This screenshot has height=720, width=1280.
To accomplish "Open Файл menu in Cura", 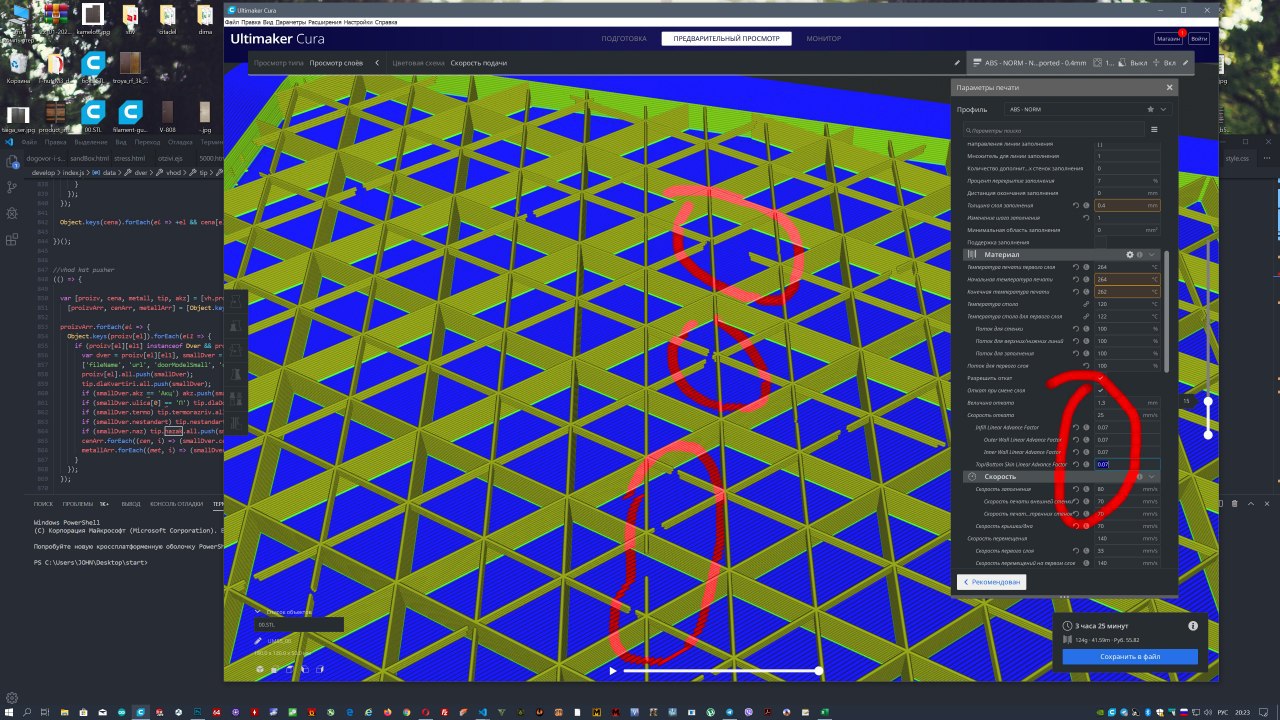I will click(x=232, y=21).
